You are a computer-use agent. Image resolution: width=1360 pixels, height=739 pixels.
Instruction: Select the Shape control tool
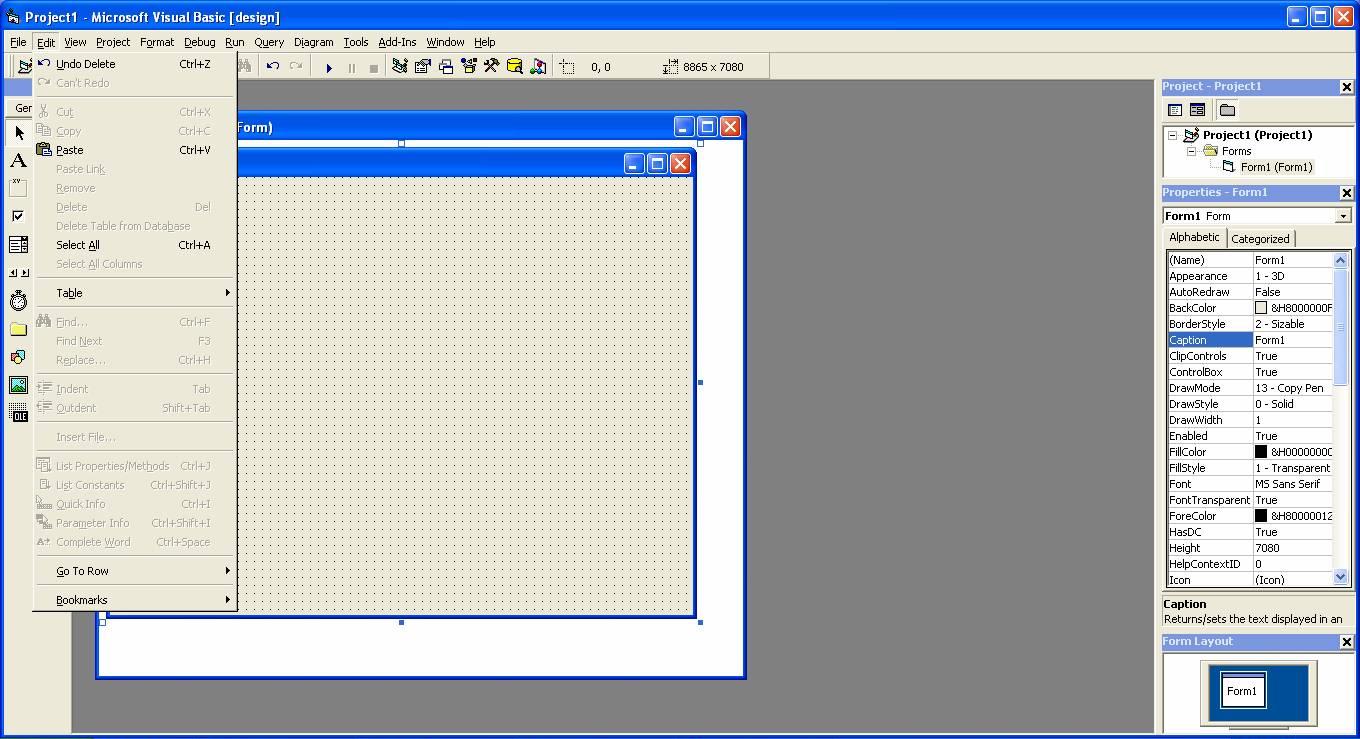click(x=18, y=356)
